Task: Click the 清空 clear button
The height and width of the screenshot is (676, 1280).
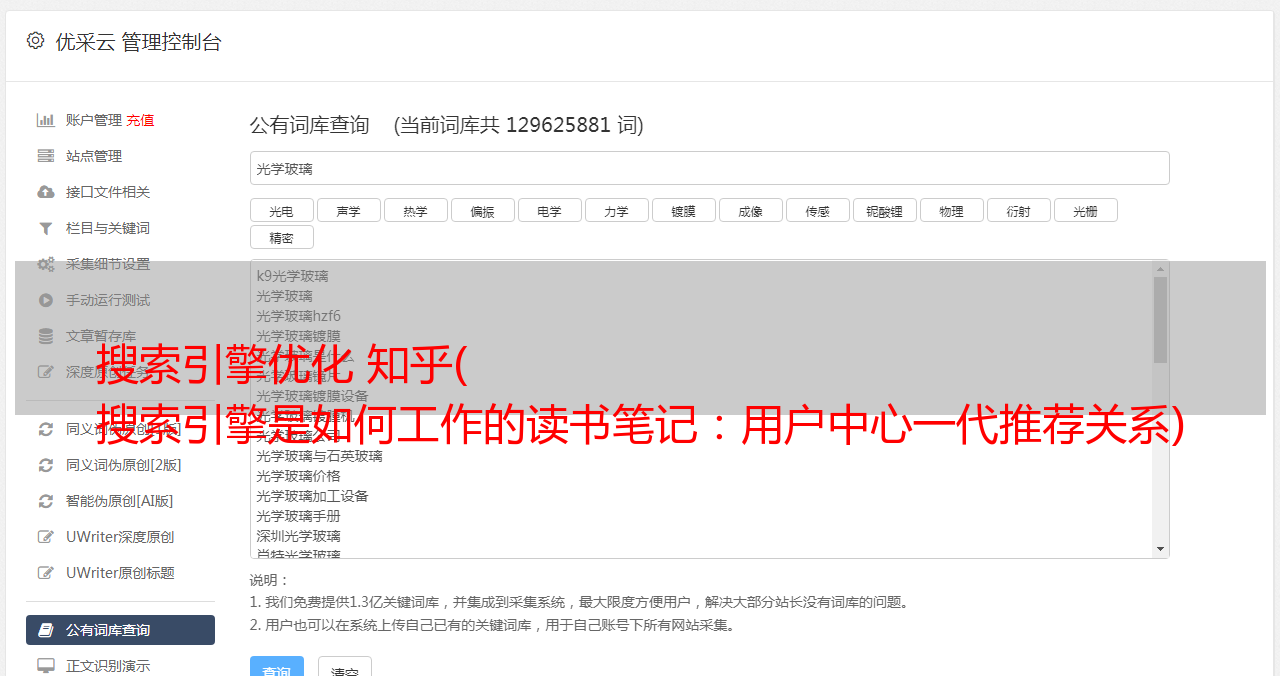Action: click(345, 667)
